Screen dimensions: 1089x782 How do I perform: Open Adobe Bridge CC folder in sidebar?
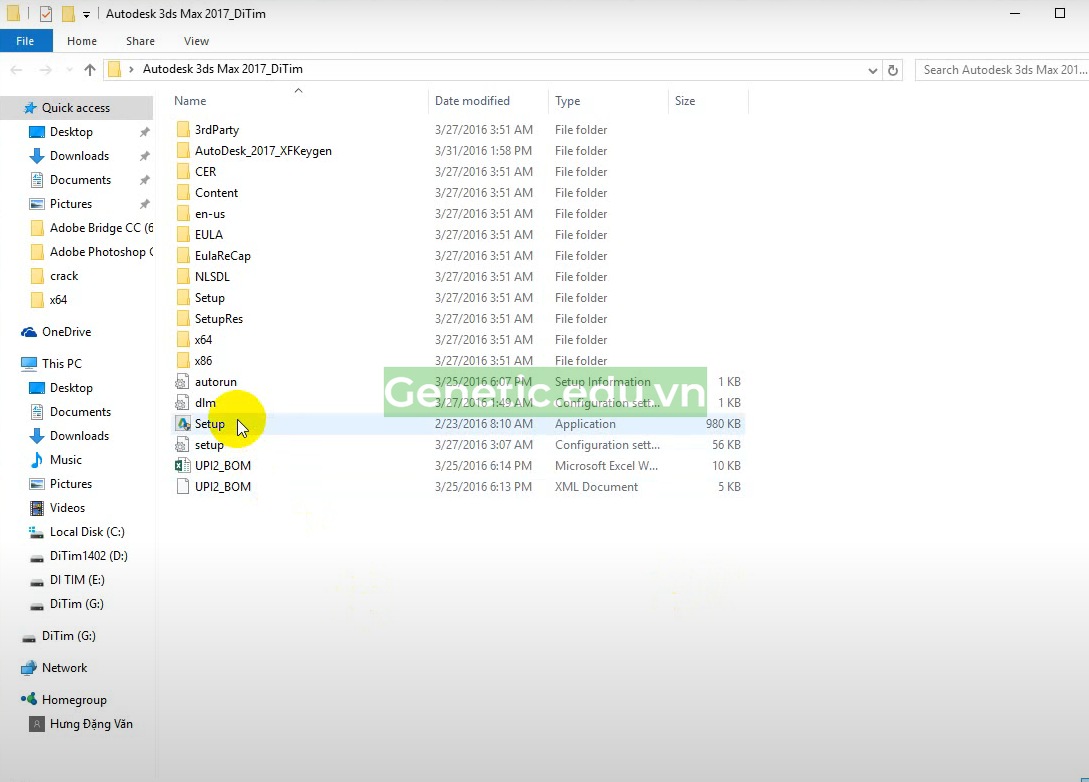coord(101,228)
